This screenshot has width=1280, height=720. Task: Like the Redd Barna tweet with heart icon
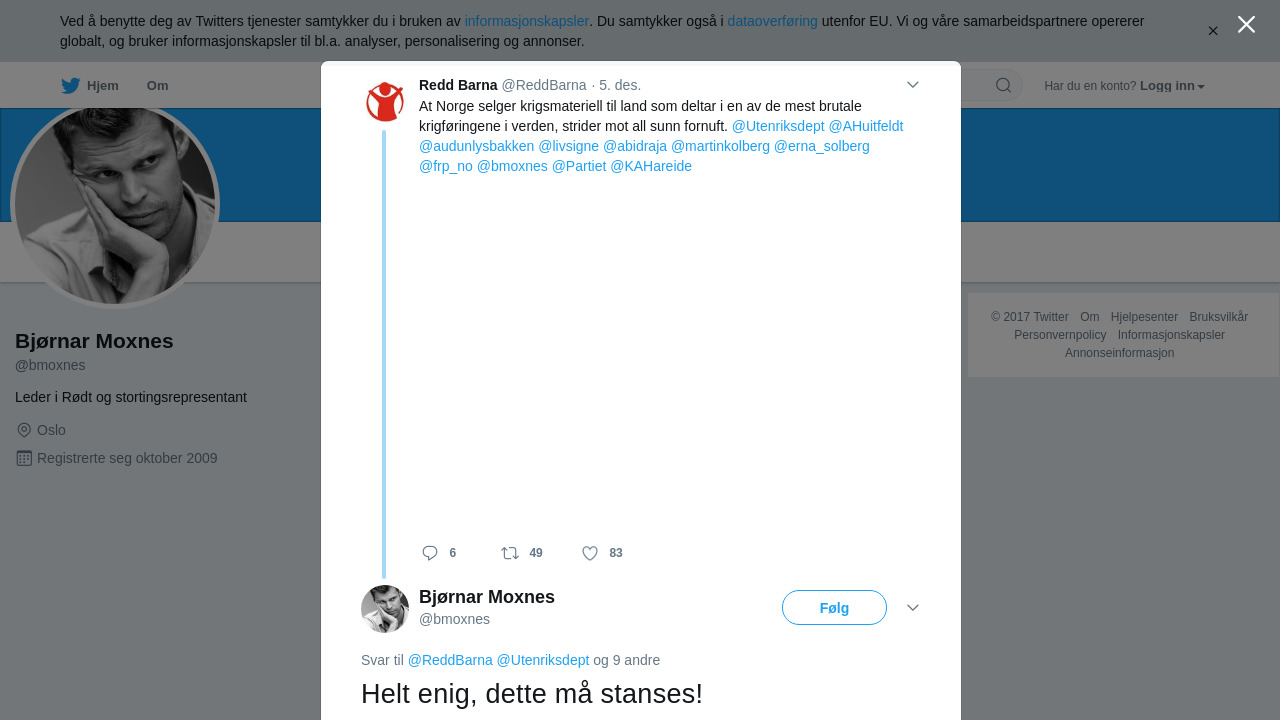click(x=590, y=553)
